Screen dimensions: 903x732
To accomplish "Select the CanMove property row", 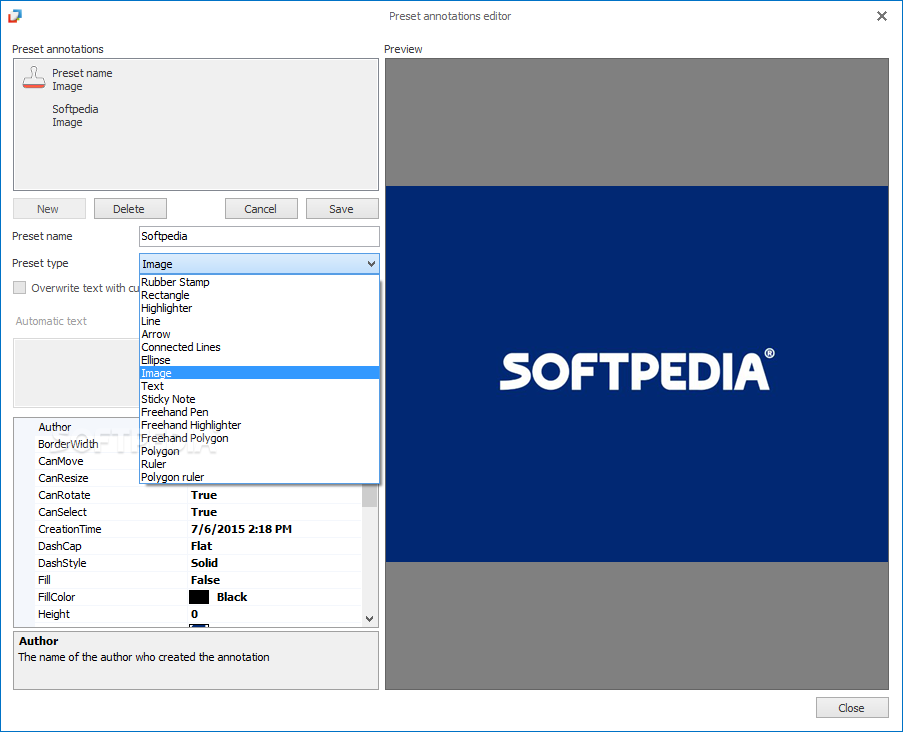I will tap(86, 461).
